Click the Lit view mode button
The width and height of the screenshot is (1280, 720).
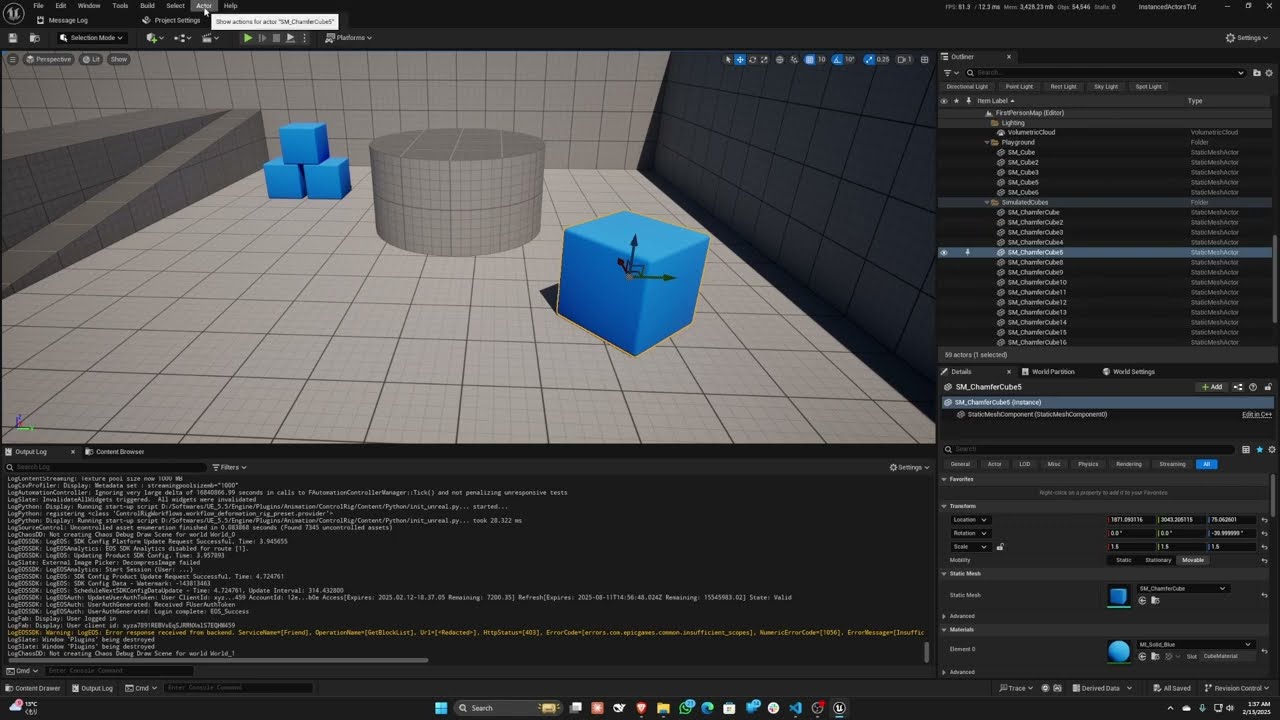coord(91,59)
